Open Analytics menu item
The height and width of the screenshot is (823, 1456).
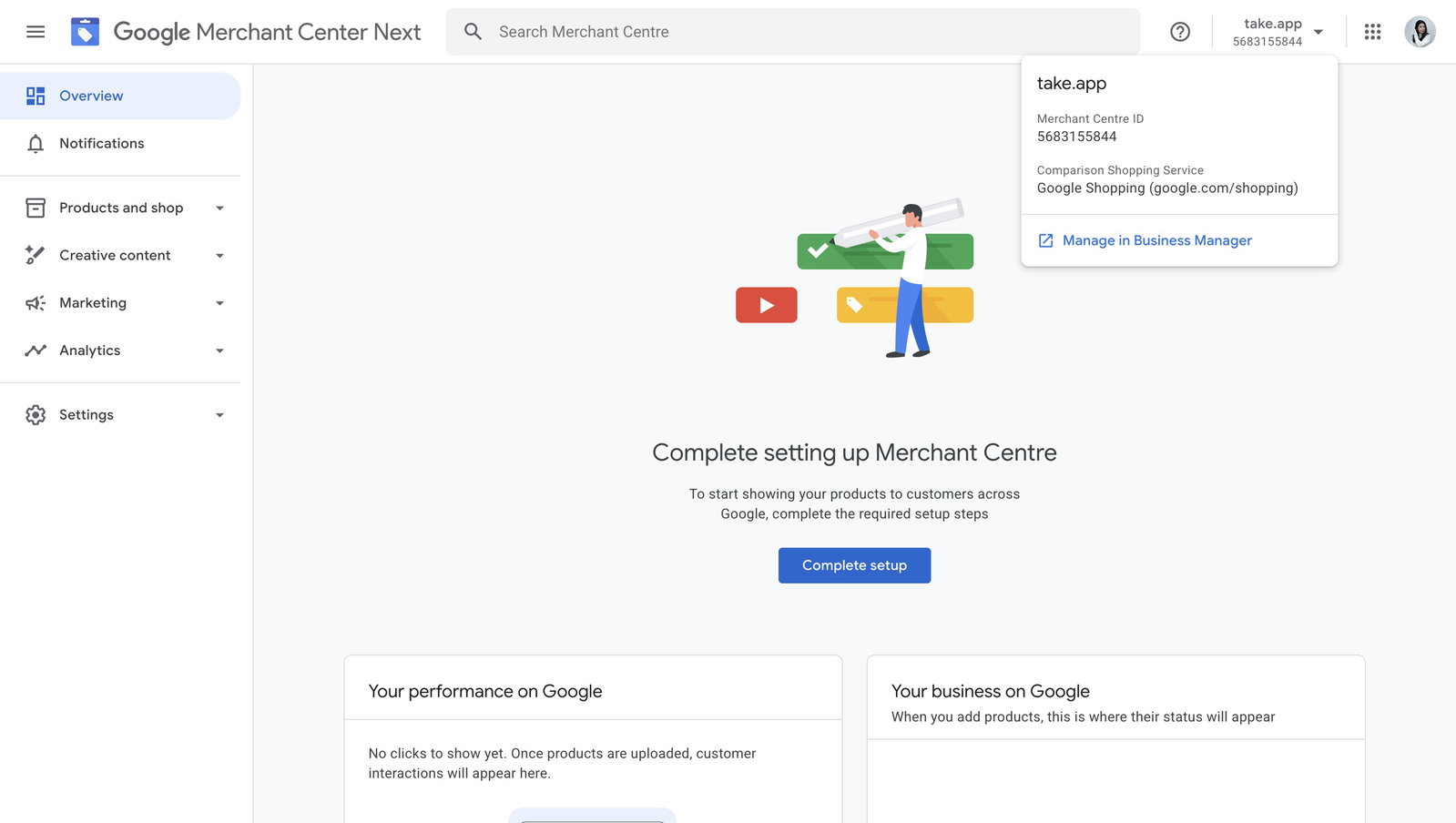[x=120, y=351]
